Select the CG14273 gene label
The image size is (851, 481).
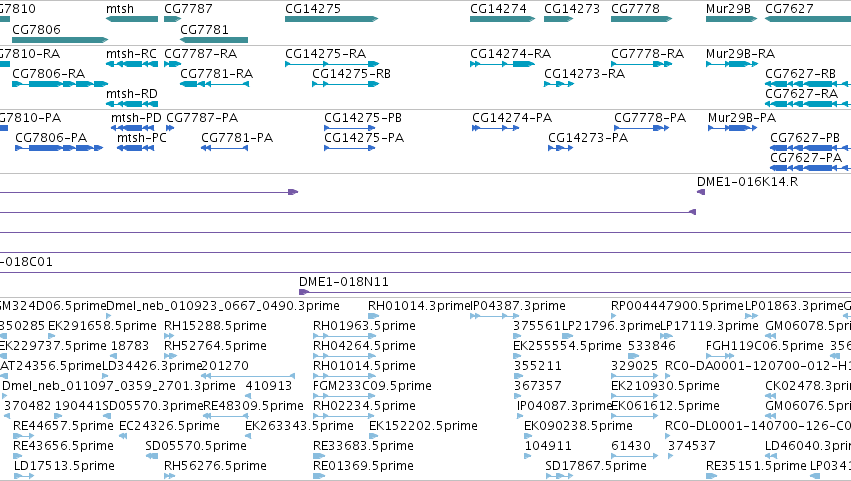point(572,9)
